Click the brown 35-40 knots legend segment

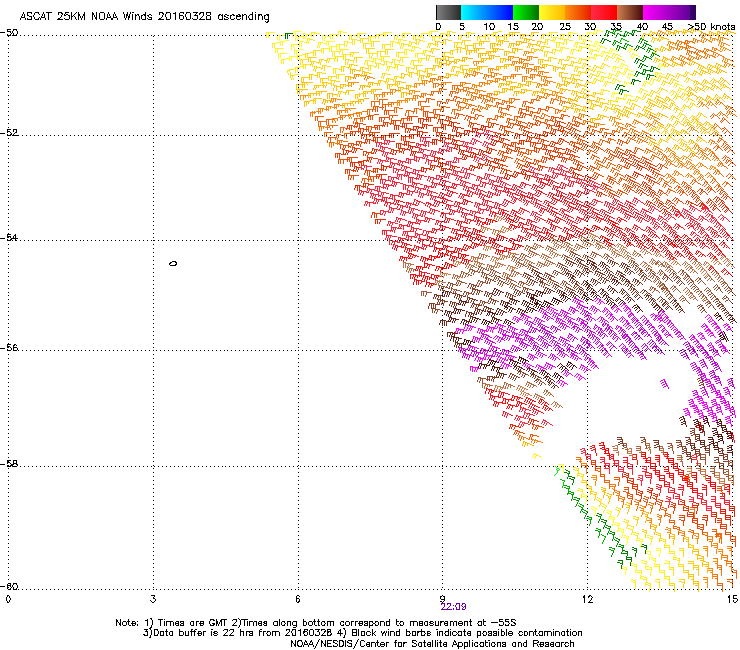coord(630,12)
